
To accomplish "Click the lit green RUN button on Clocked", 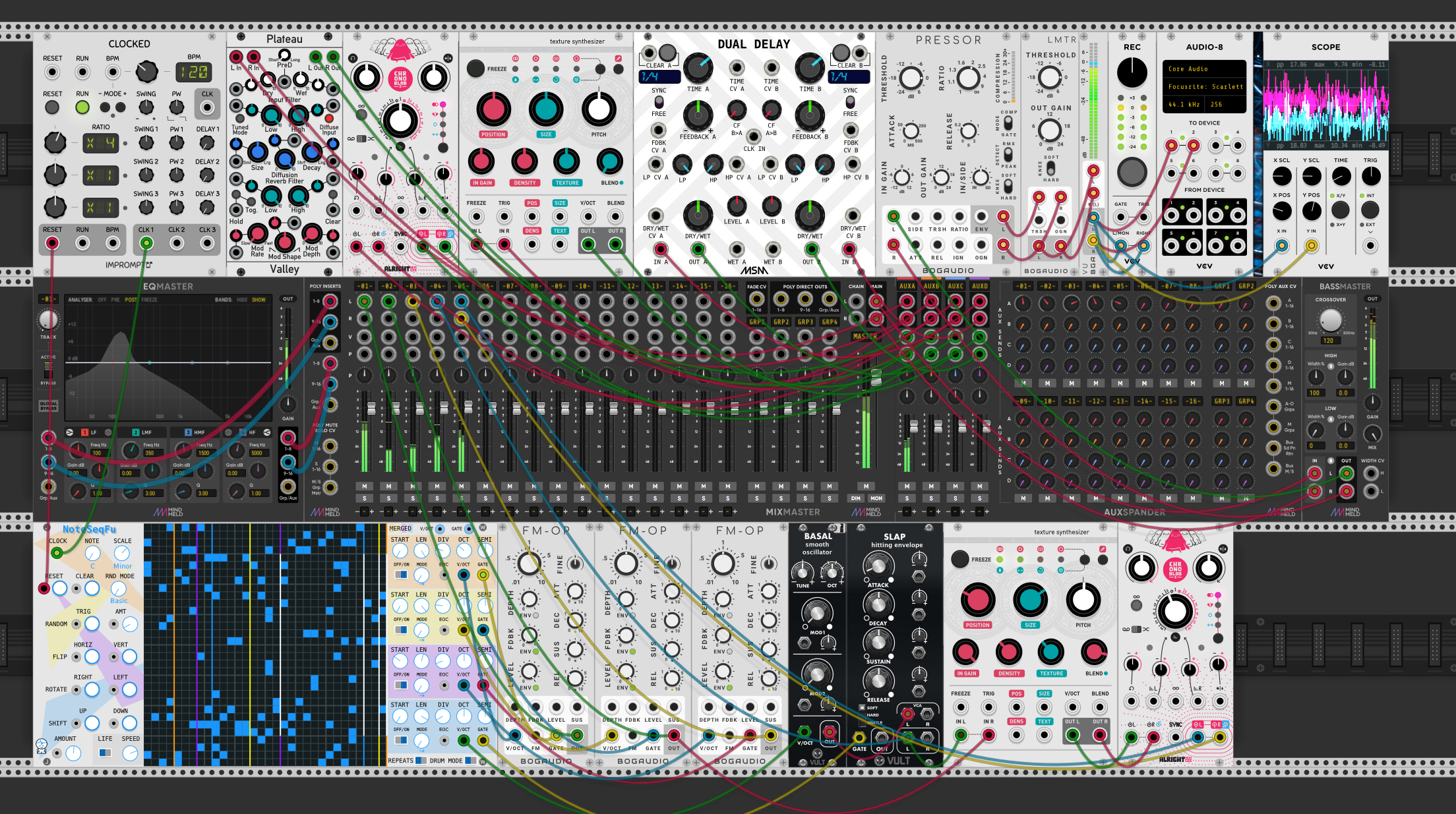I will click(82, 107).
